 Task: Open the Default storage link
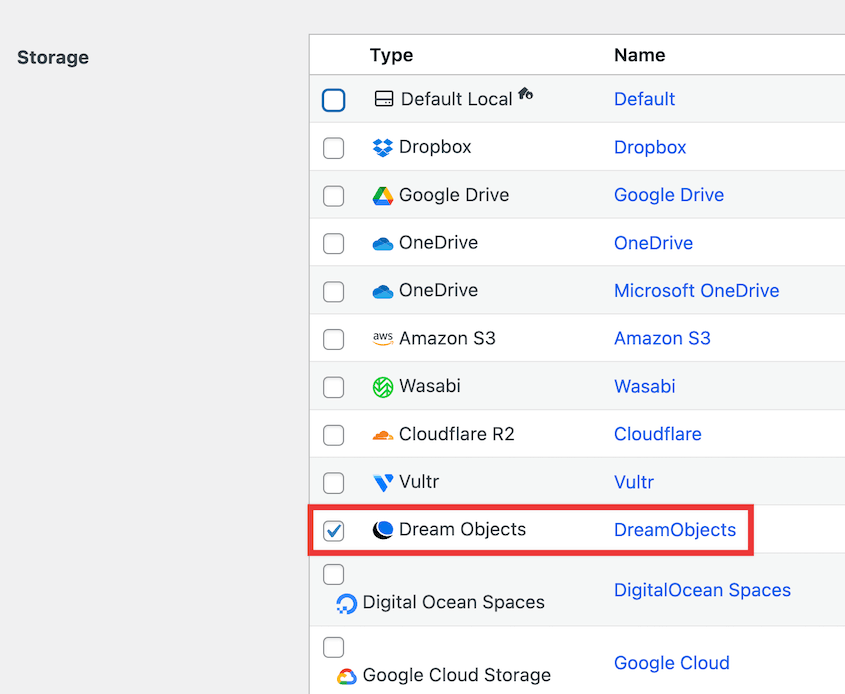(x=644, y=99)
